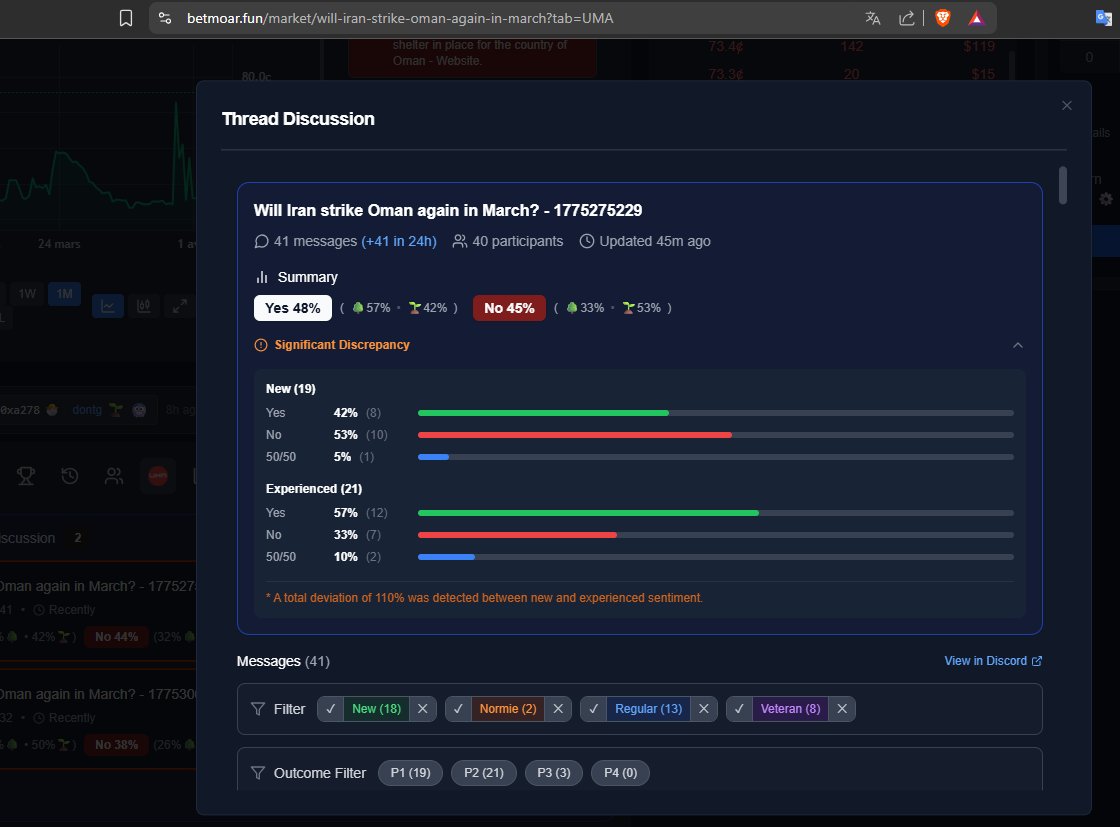Click the 110% deviation note text

pyautogui.click(x=484, y=598)
